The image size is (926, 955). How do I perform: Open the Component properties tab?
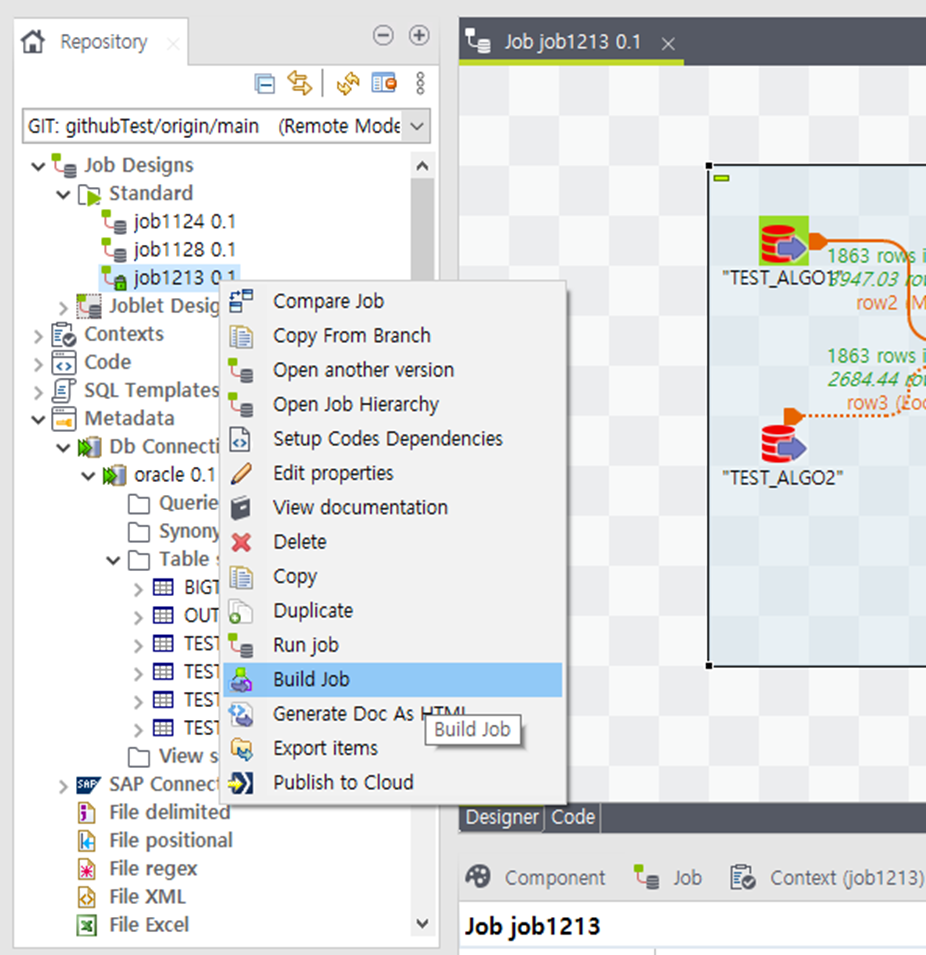[x=535, y=878]
